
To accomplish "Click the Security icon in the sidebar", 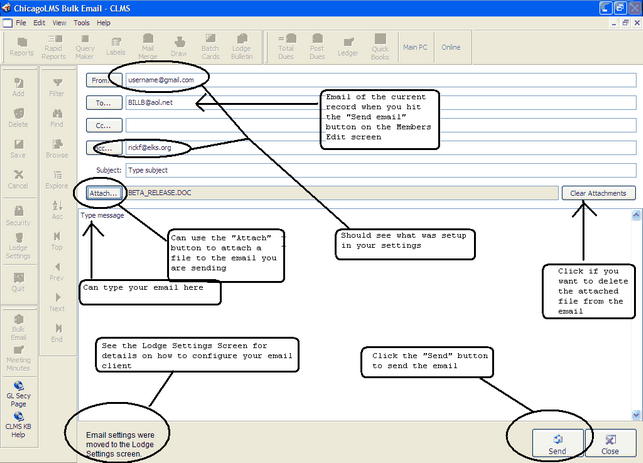I will point(20,214).
